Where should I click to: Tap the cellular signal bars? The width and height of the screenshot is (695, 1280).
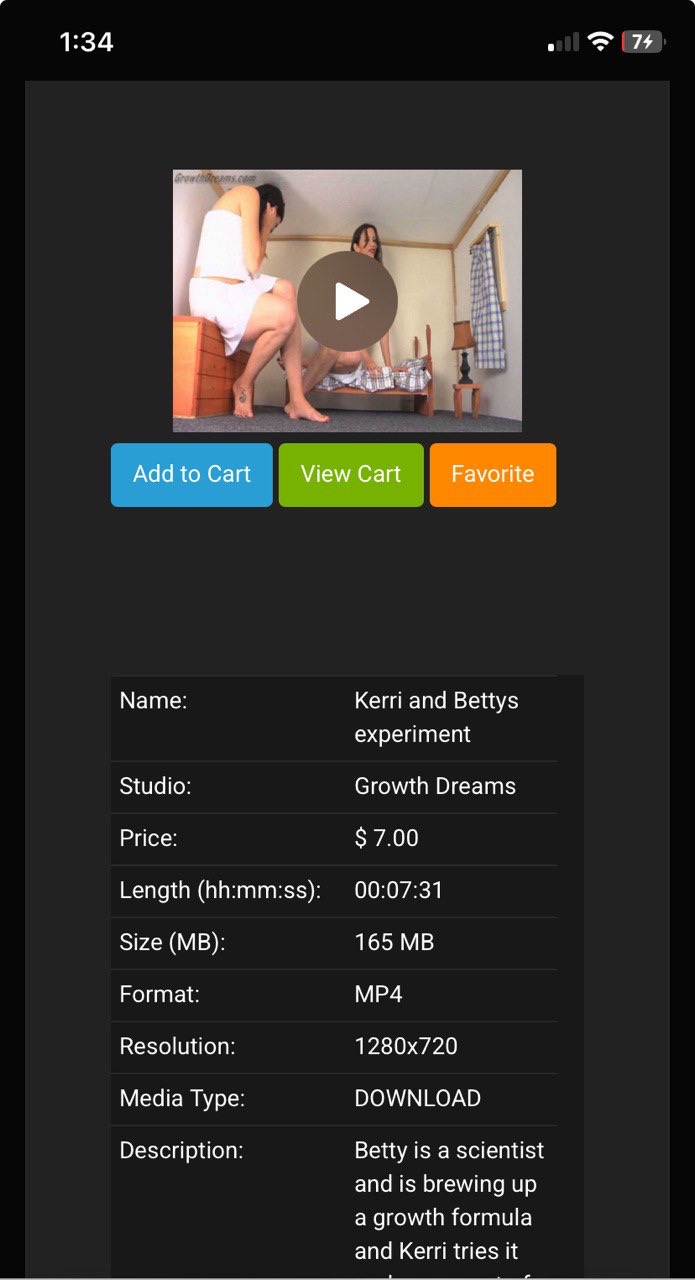564,42
